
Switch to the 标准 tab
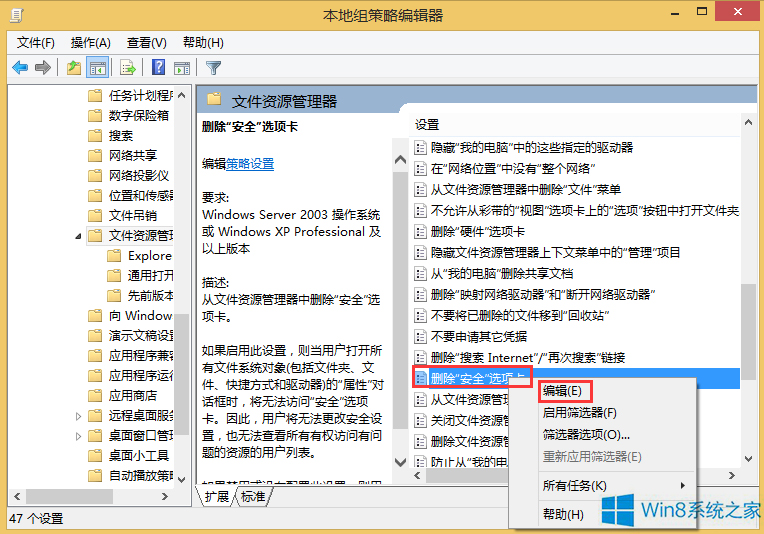tap(254, 497)
